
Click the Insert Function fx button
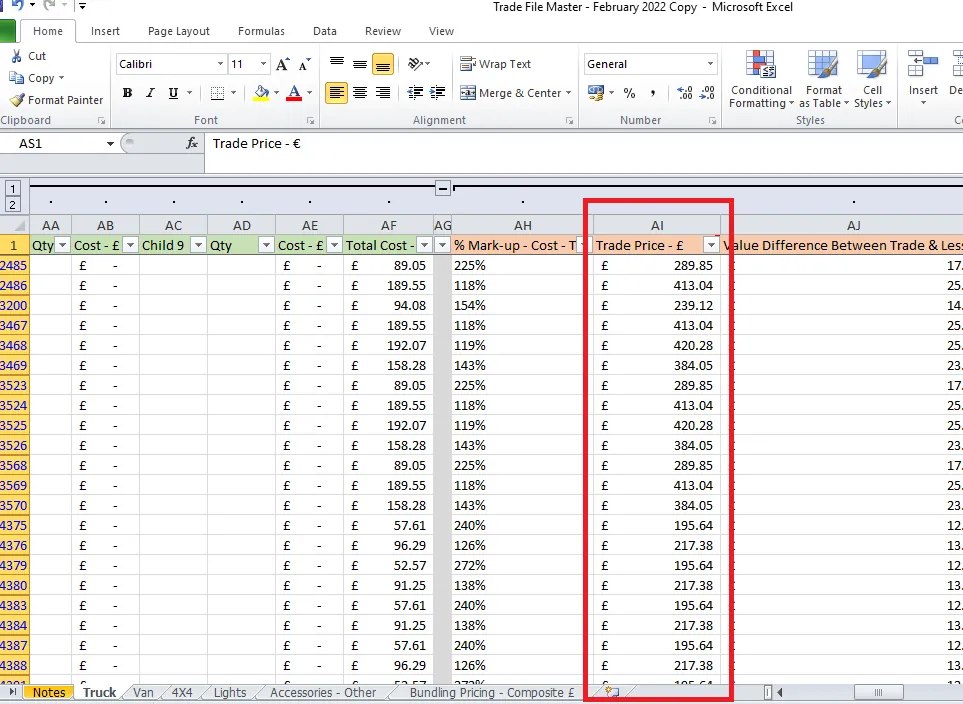point(192,144)
